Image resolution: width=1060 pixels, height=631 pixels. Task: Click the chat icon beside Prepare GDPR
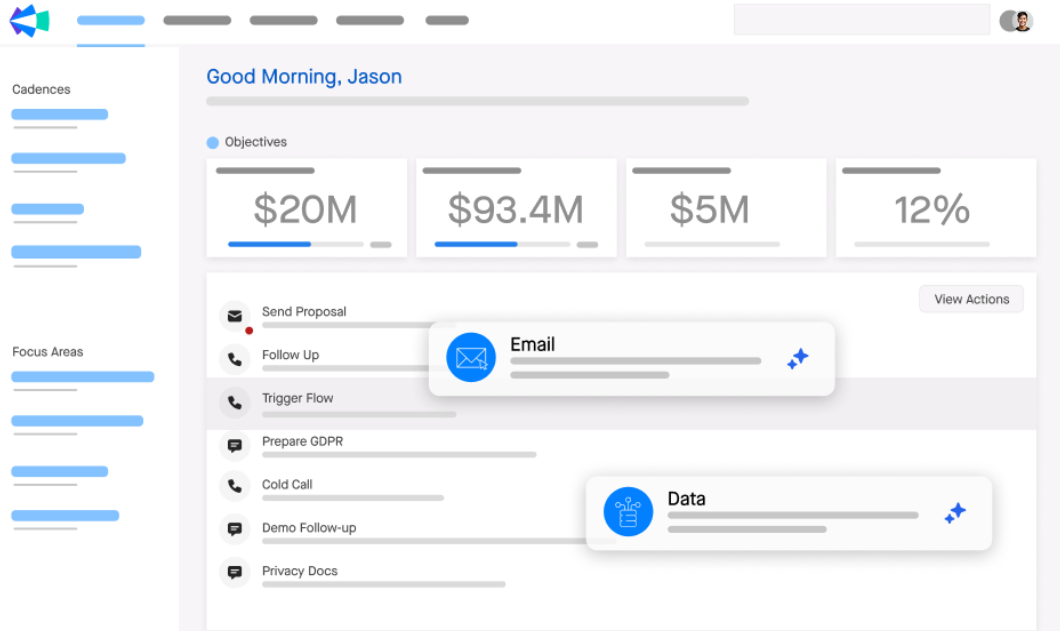click(x=235, y=446)
